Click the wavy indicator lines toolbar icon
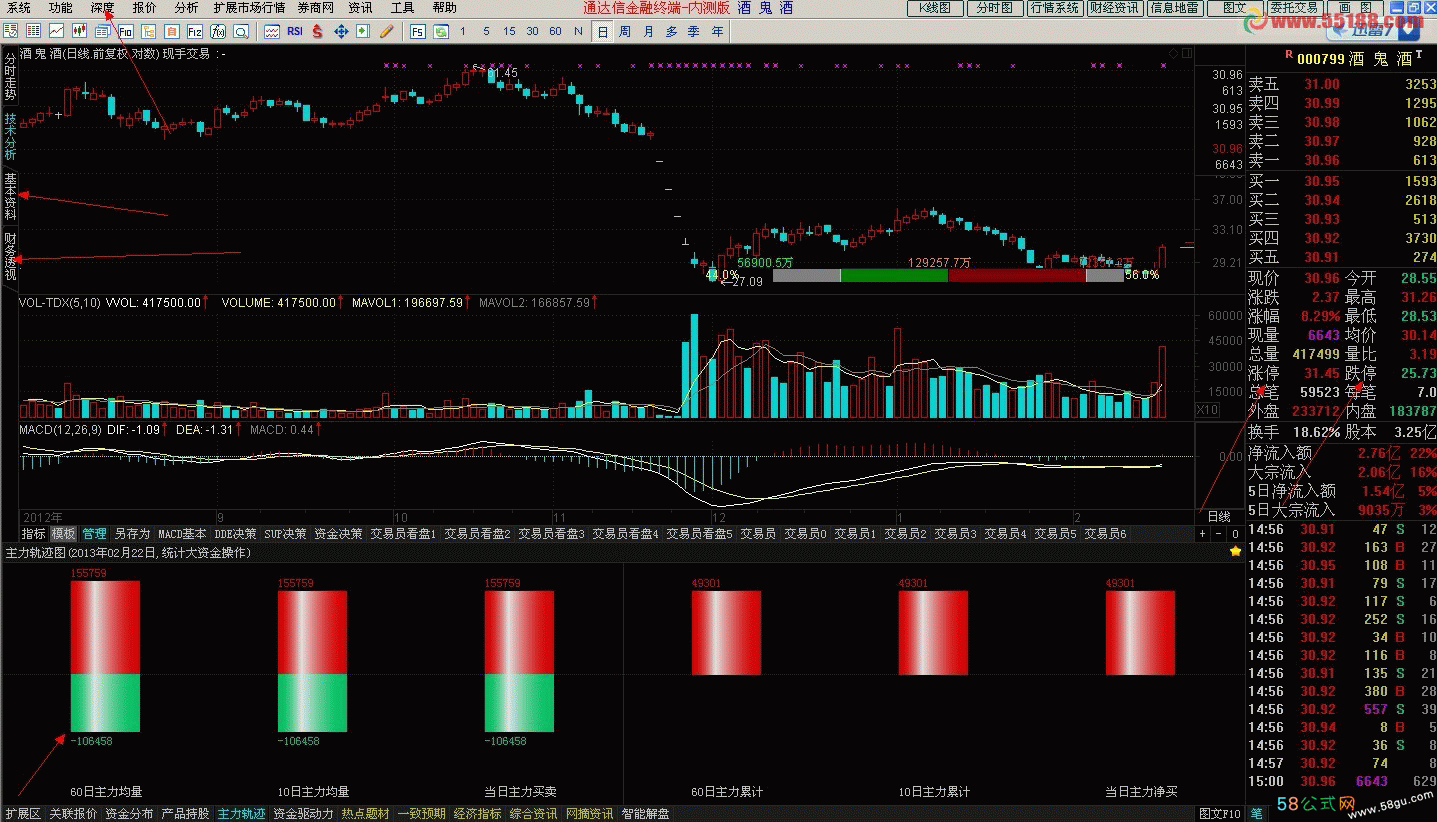 tap(272, 31)
